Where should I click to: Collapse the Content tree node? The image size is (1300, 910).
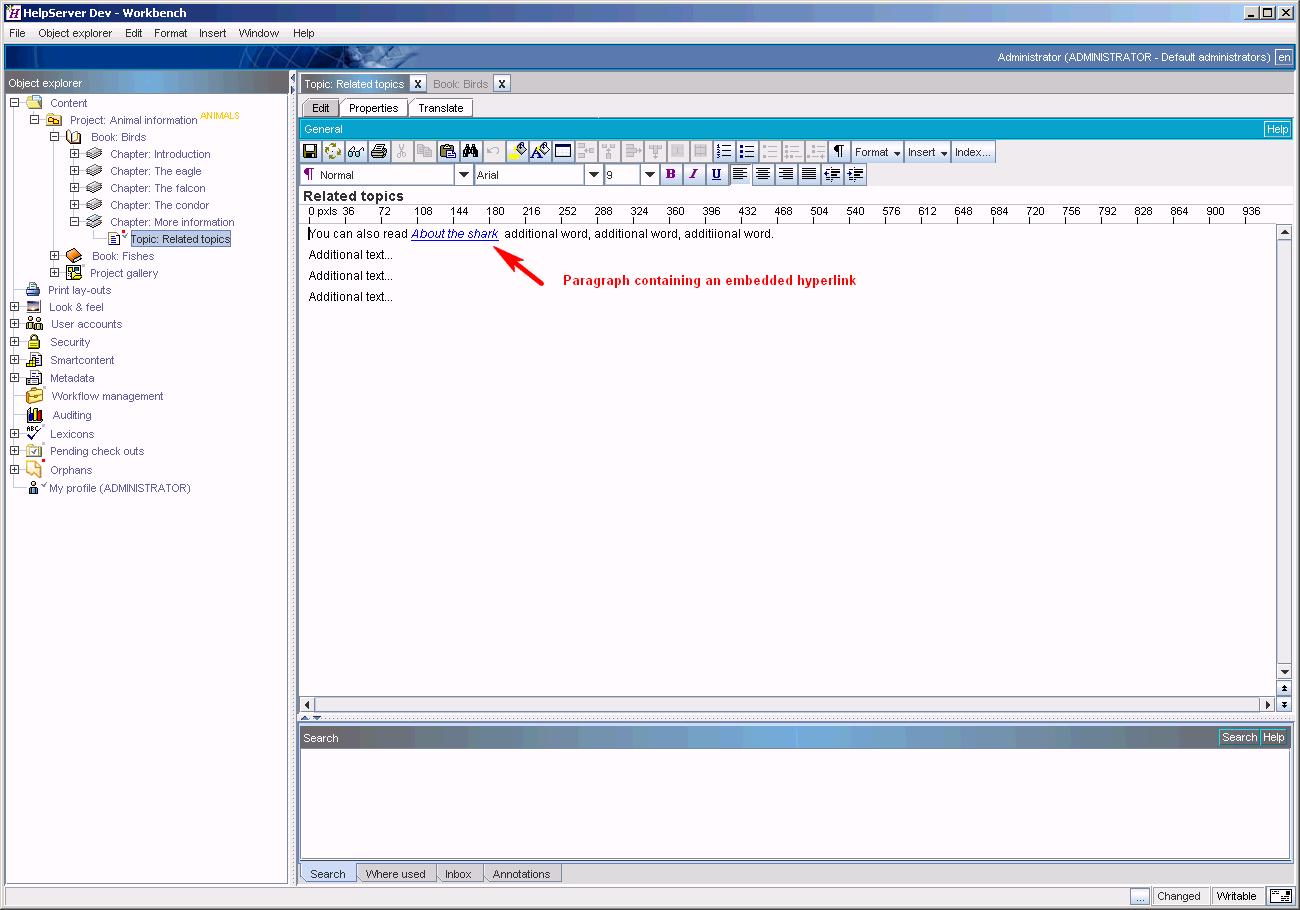pyautogui.click(x=15, y=103)
